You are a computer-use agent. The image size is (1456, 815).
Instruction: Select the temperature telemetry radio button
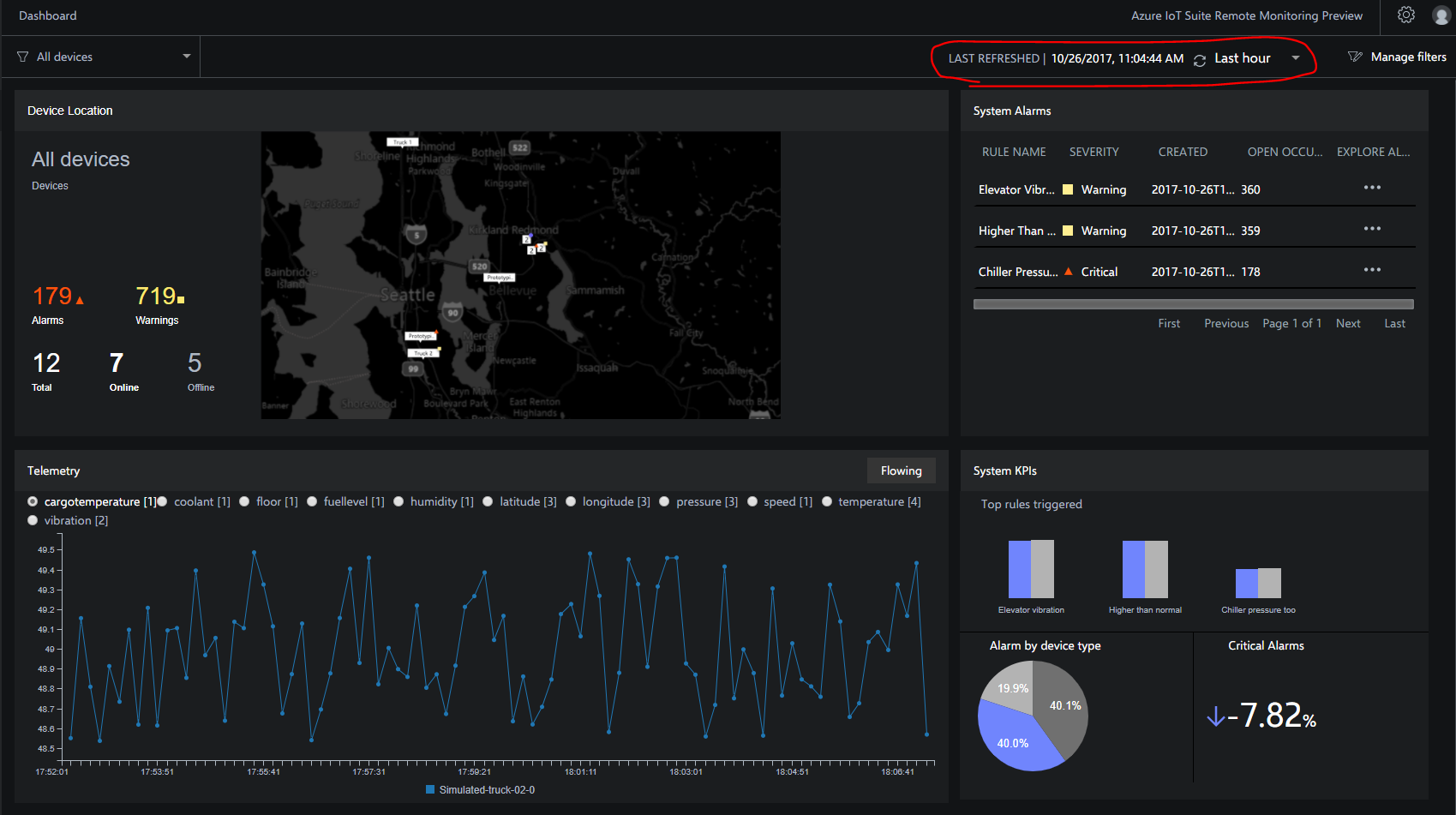[827, 501]
